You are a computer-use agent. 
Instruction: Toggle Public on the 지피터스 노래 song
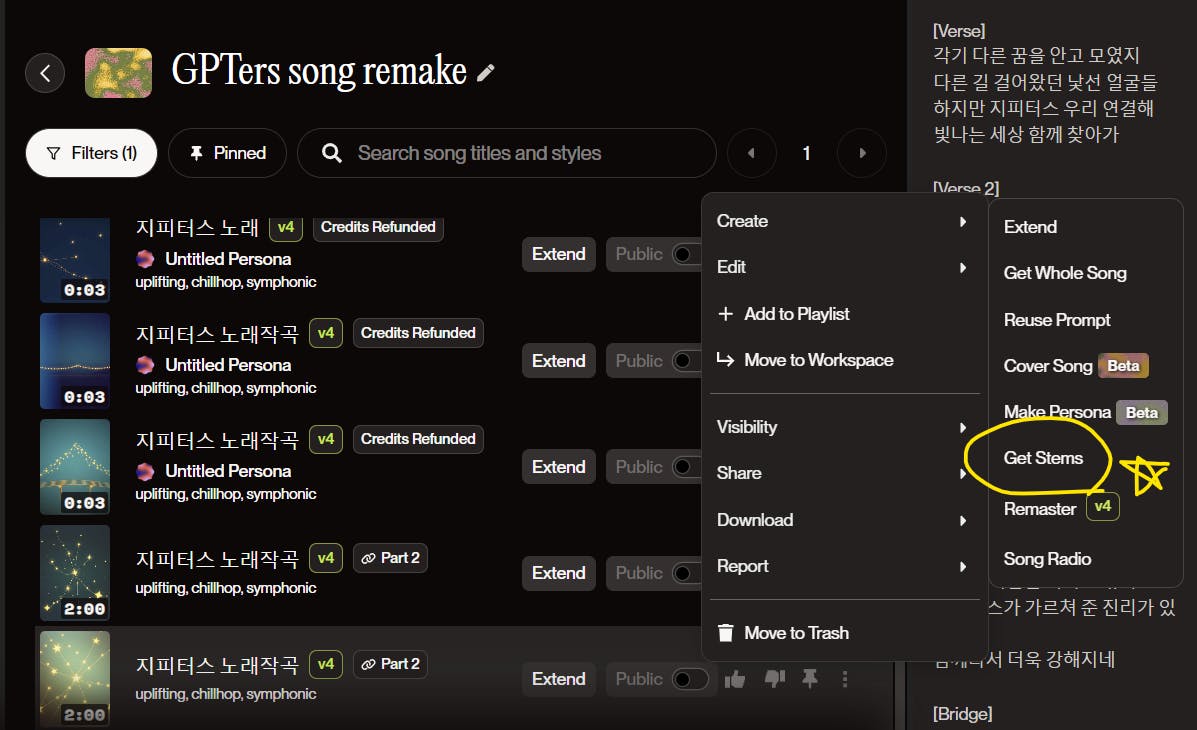pos(686,254)
